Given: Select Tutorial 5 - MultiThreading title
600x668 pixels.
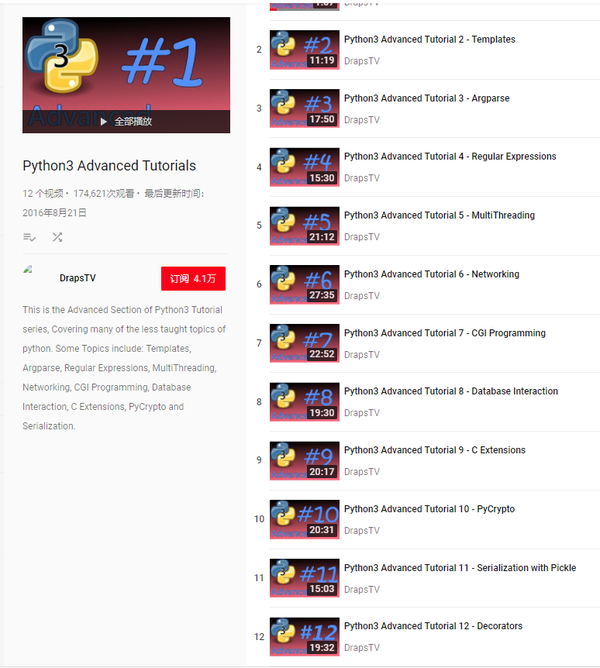Looking at the screenshot, I should tap(439, 216).
